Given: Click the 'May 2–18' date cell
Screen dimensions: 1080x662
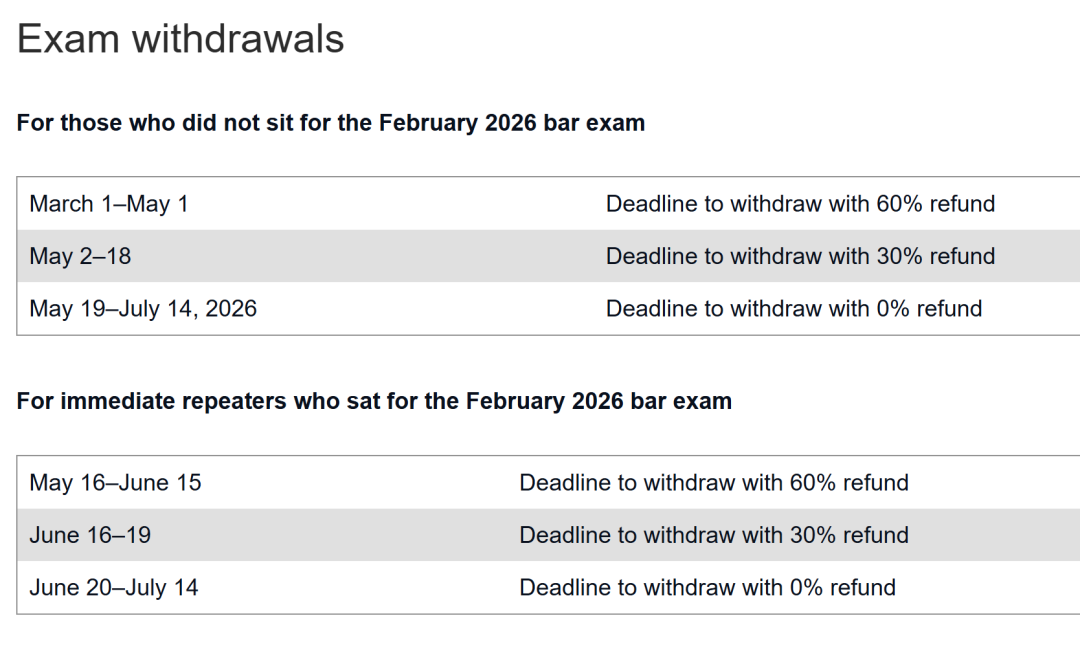Looking at the screenshot, I should pyautogui.click(x=80, y=256).
